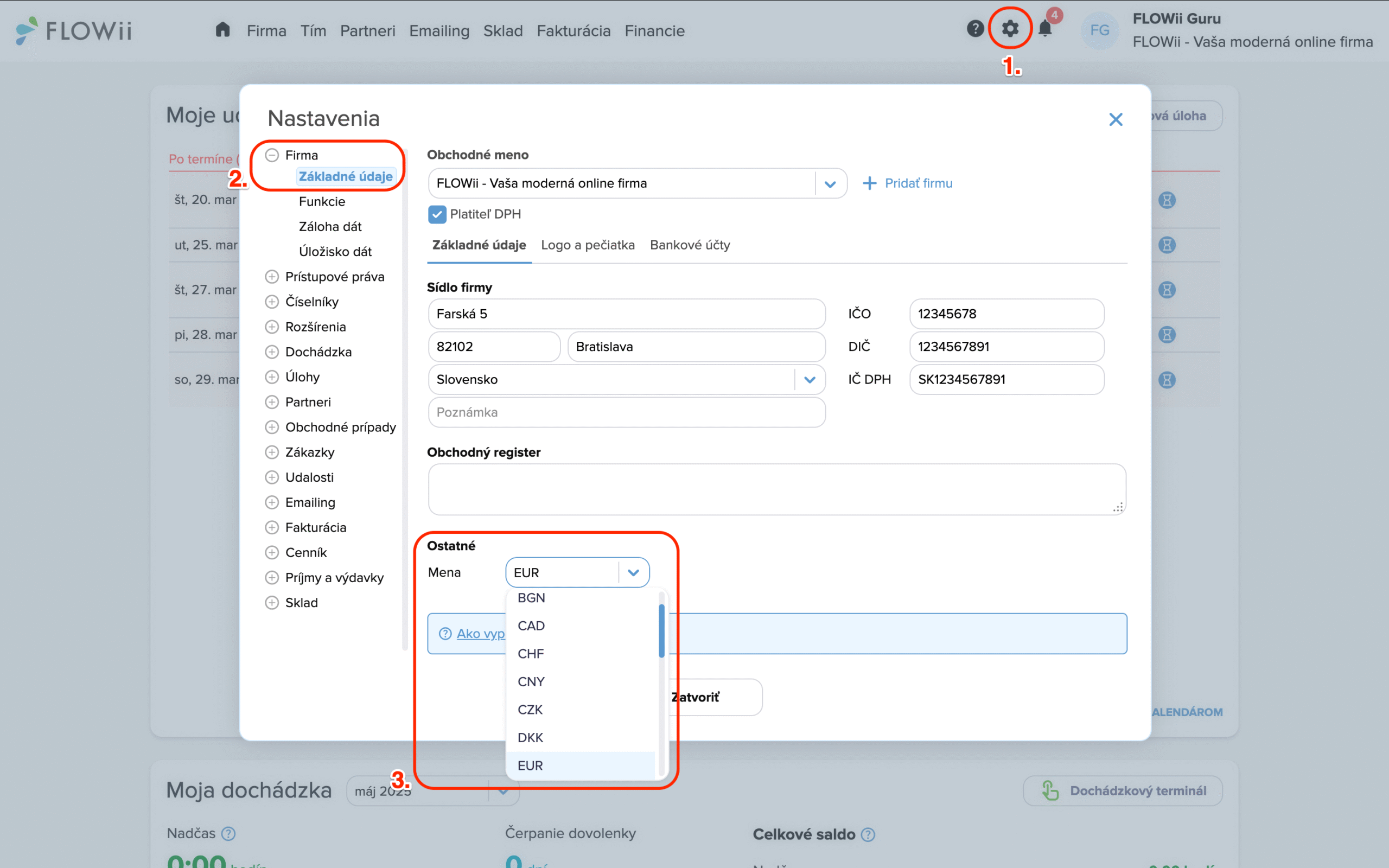This screenshot has height=868, width=1389.
Task: Expand the Zákazky node
Action: (x=272, y=452)
